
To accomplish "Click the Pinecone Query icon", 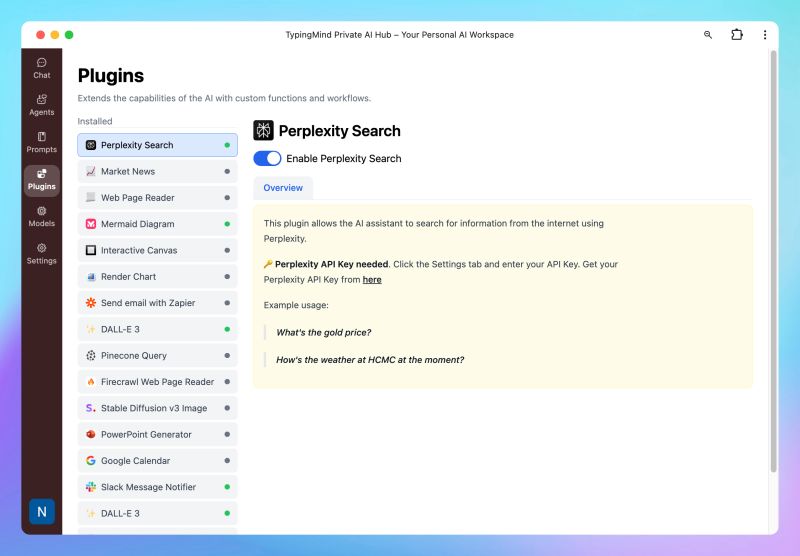I will (91, 356).
